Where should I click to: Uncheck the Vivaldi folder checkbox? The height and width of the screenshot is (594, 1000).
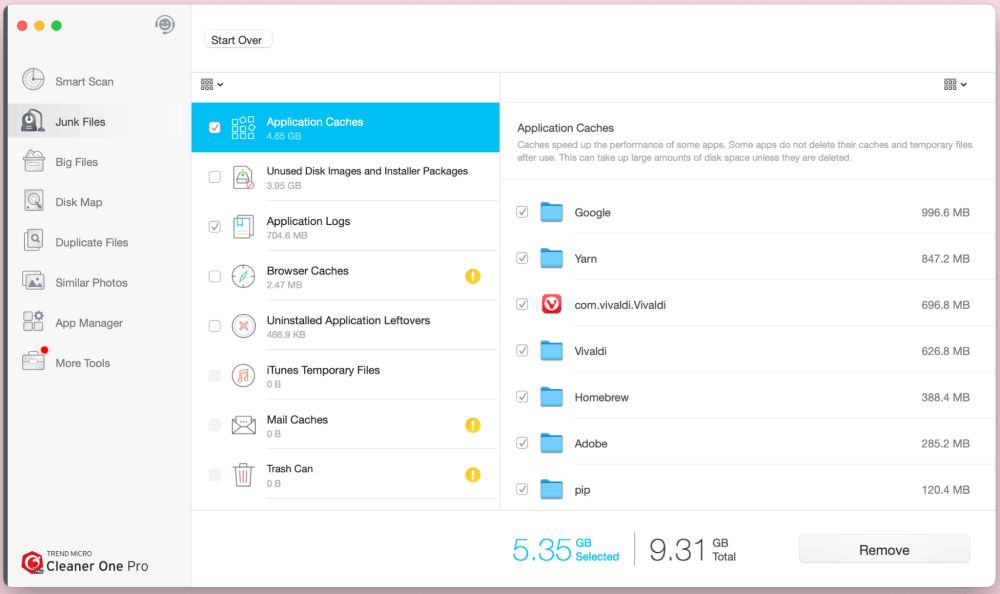pos(522,350)
